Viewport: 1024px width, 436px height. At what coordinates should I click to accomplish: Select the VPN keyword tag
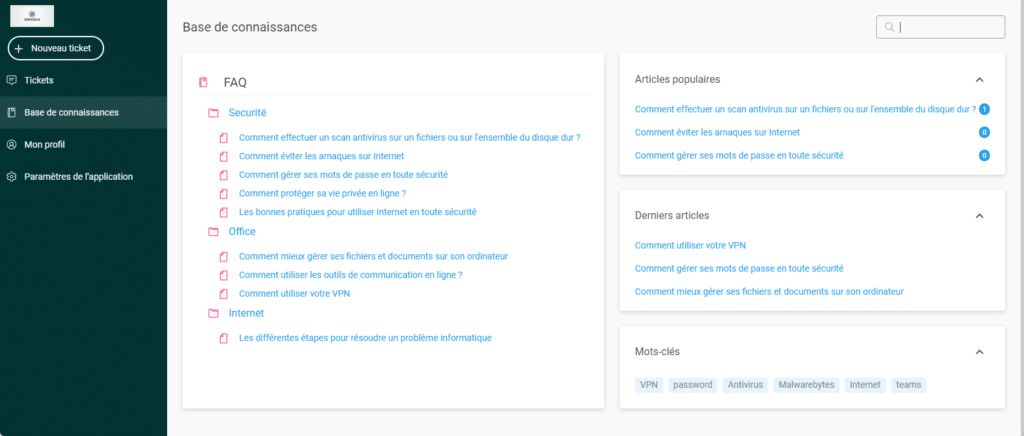[x=650, y=385]
